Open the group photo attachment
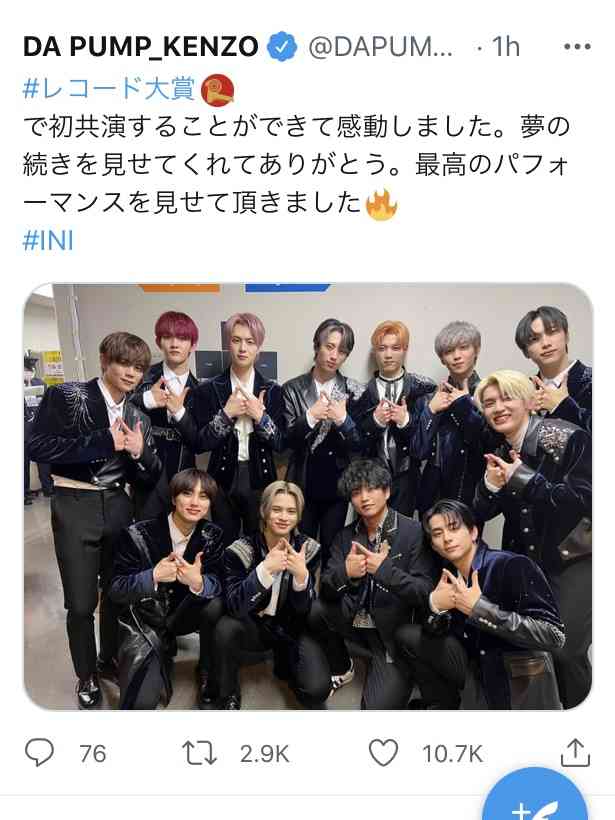This screenshot has width=615, height=820. tap(308, 496)
